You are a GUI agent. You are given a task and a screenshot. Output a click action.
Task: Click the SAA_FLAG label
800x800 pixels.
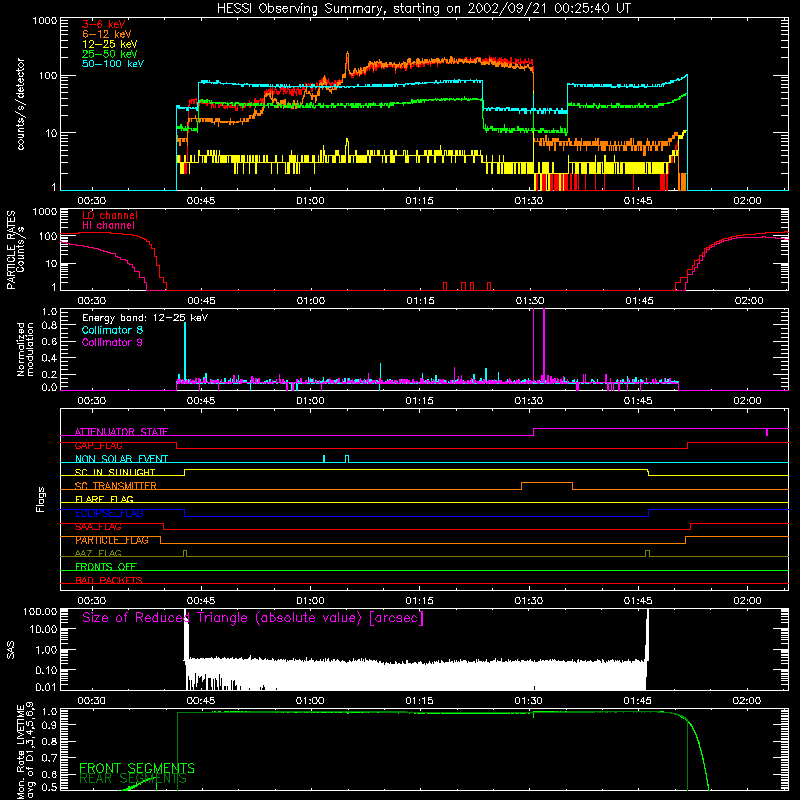[98, 527]
